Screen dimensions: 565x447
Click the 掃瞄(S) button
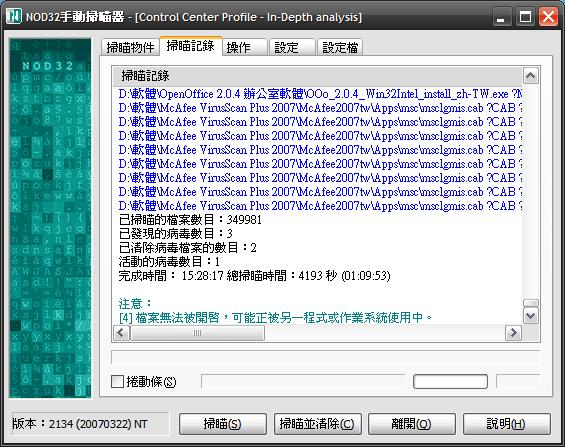(x=223, y=424)
